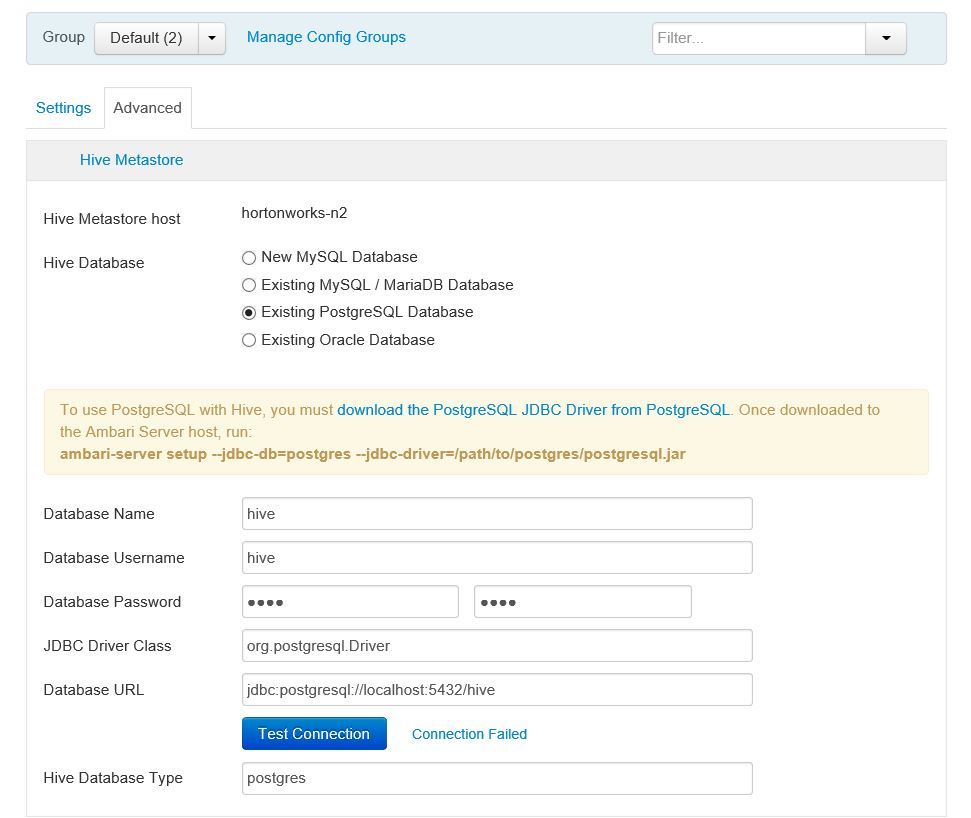Choose Existing MySQL / MariaDB Database

(249, 285)
